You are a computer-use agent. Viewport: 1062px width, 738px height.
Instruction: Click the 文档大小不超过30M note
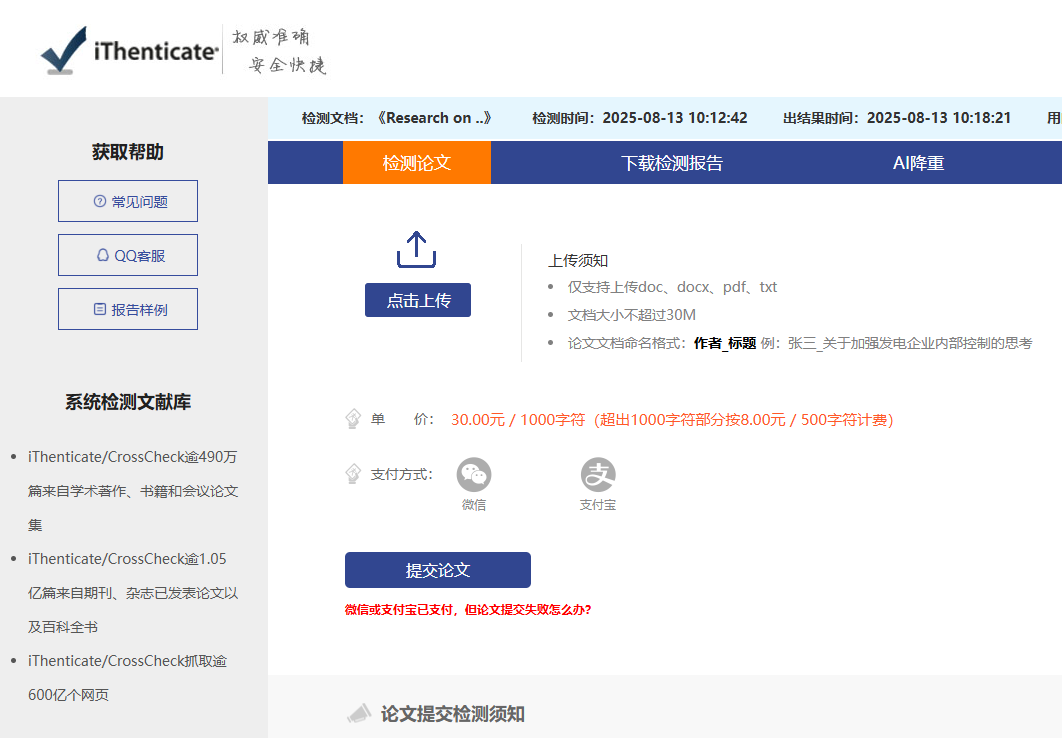tap(631, 315)
